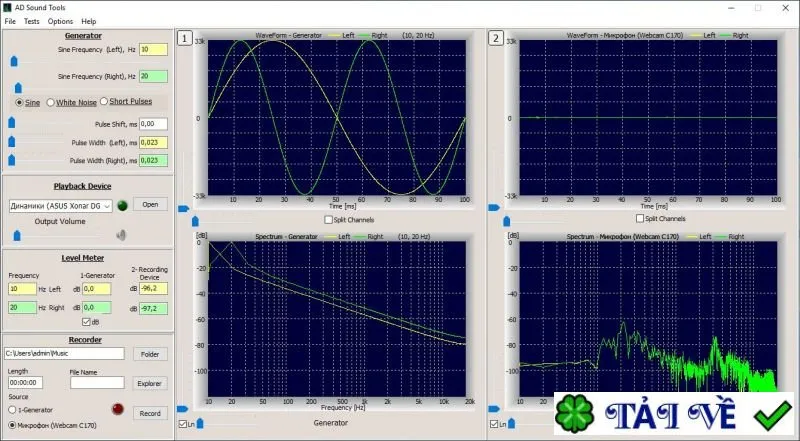
Task: Click the green clover icon in banner
Action: point(574,414)
